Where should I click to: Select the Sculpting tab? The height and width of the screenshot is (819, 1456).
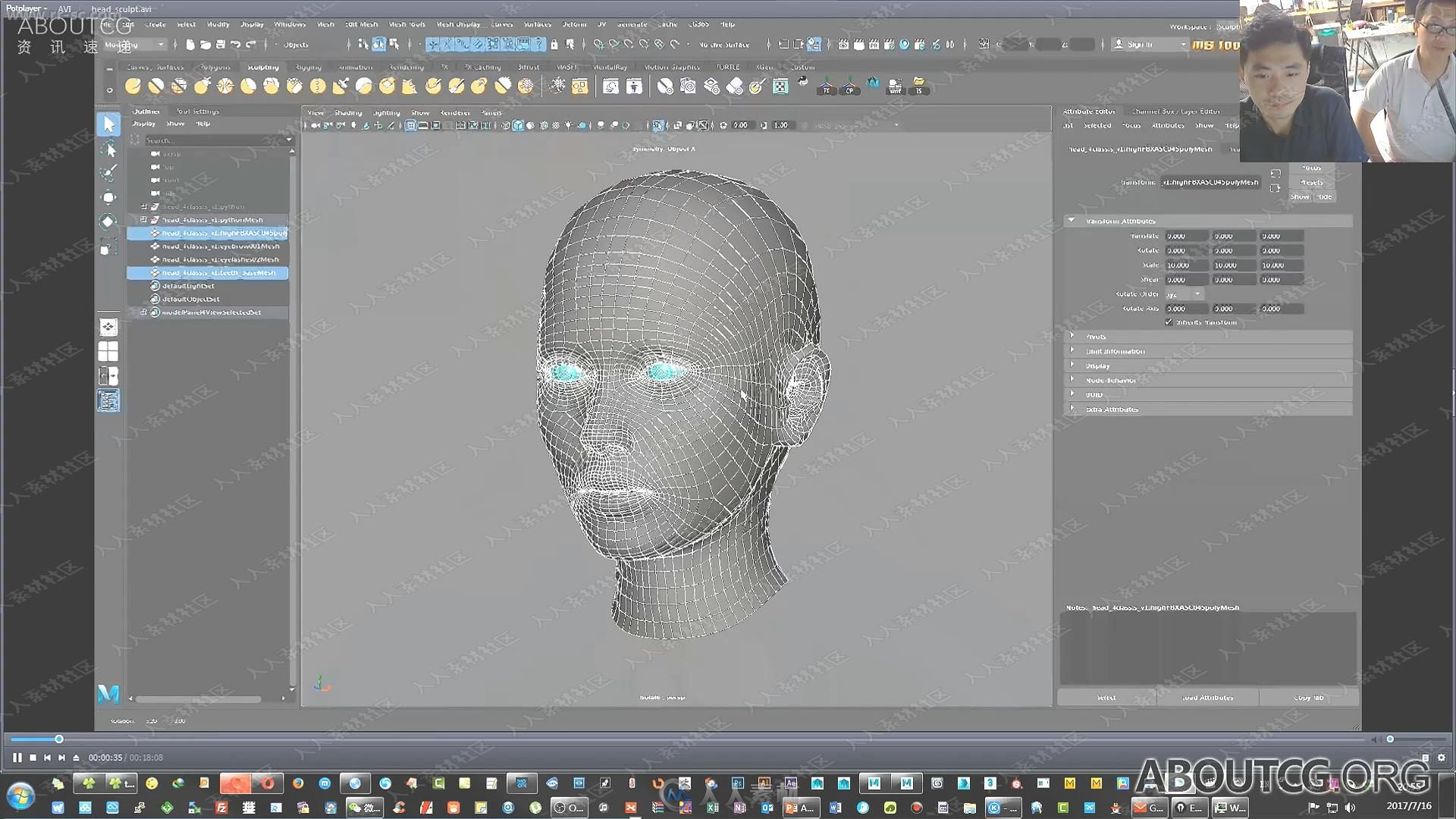262,67
